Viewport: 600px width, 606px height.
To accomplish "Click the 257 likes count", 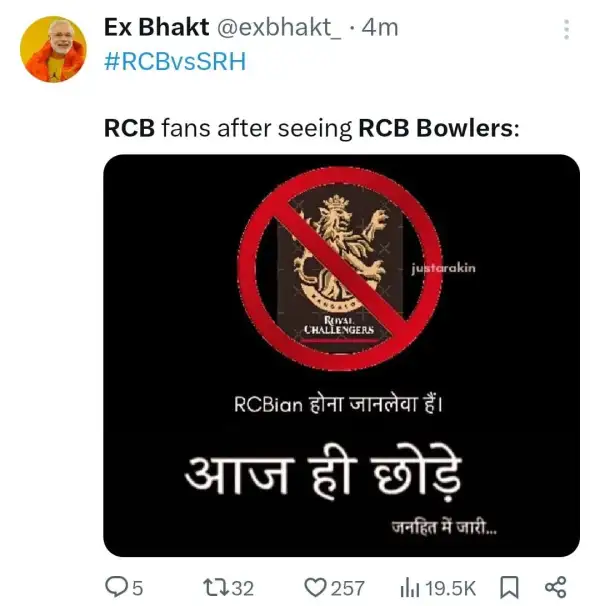I will click(347, 589).
